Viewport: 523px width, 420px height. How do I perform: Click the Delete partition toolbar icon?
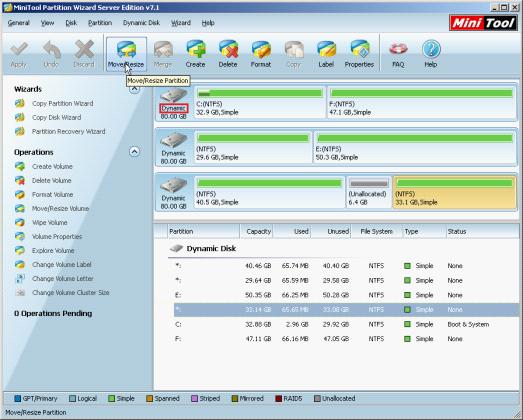pos(228,54)
